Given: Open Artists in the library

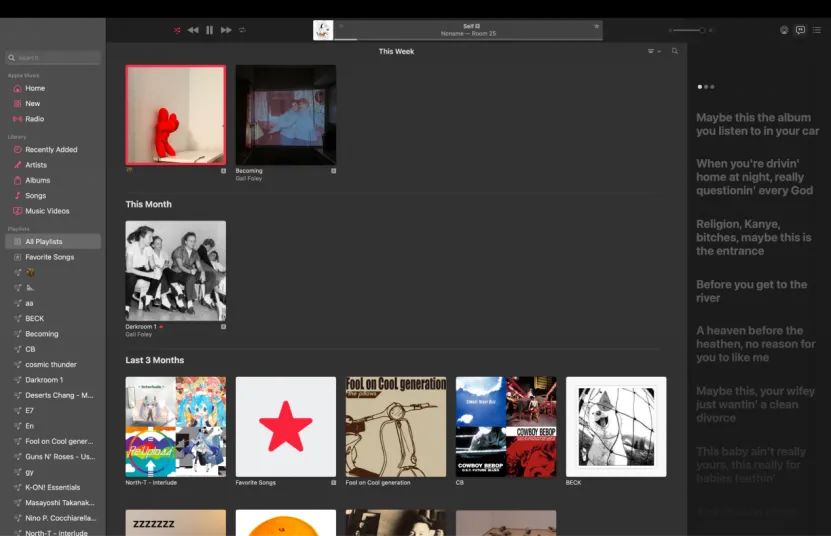Looking at the screenshot, I should (53, 165).
